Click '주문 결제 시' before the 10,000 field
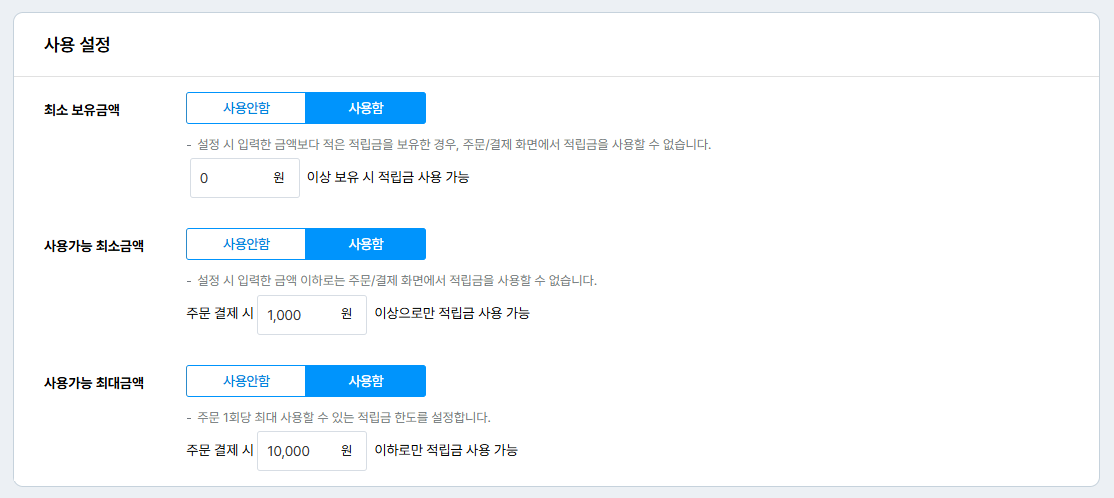Screen dimensions: 1114x498 pos(220,450)
